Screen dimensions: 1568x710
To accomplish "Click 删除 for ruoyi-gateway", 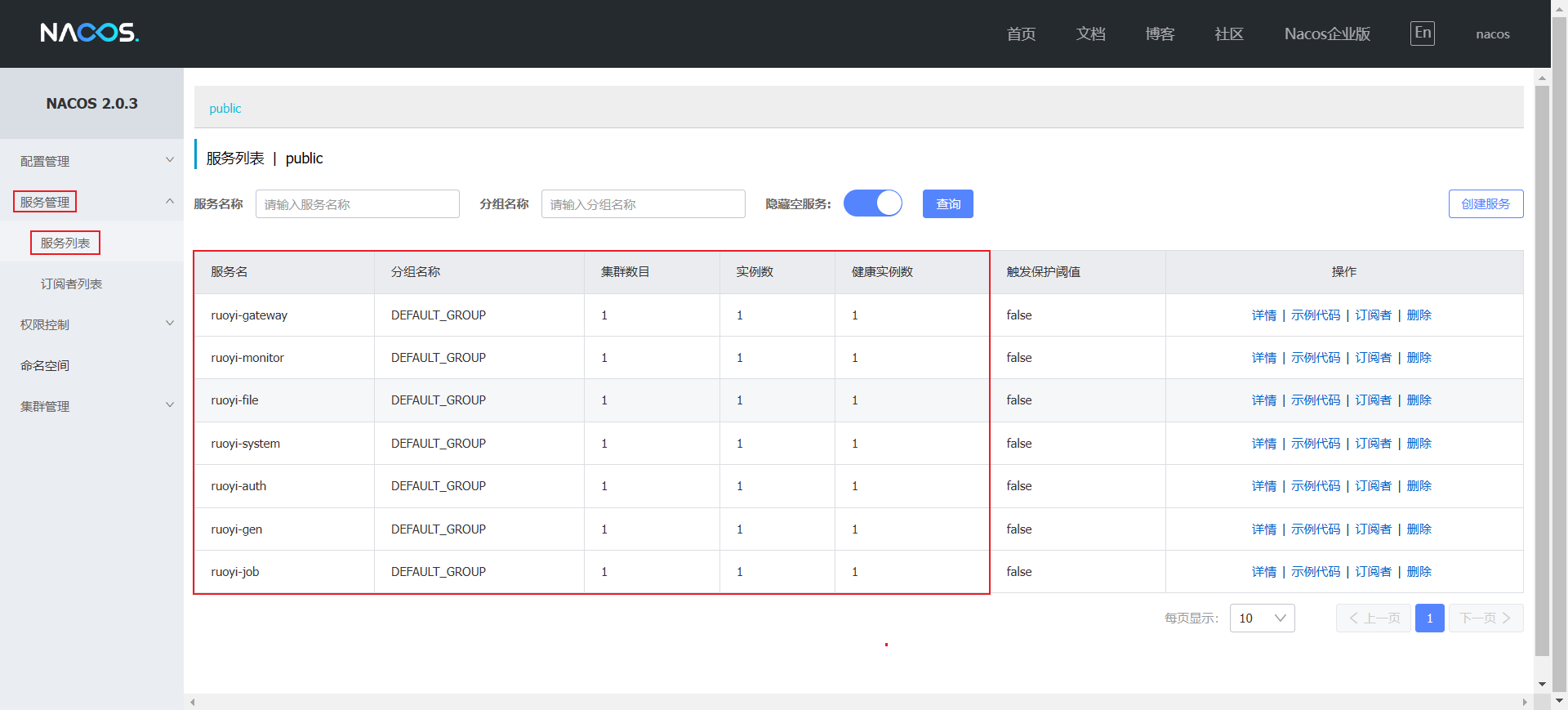I will coord(1419,315).
